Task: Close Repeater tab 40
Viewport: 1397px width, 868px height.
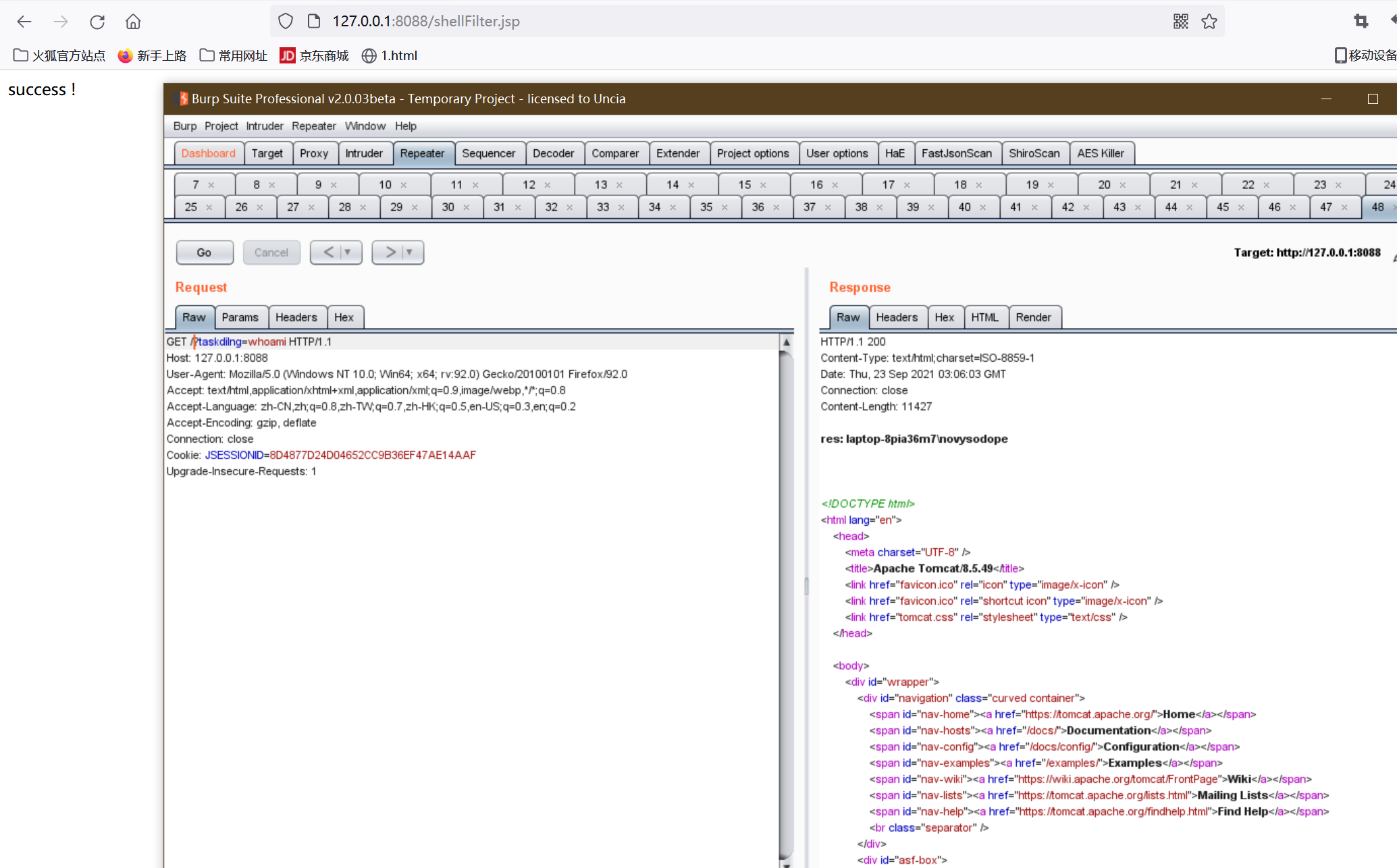Action: click(x=983, y=207)
